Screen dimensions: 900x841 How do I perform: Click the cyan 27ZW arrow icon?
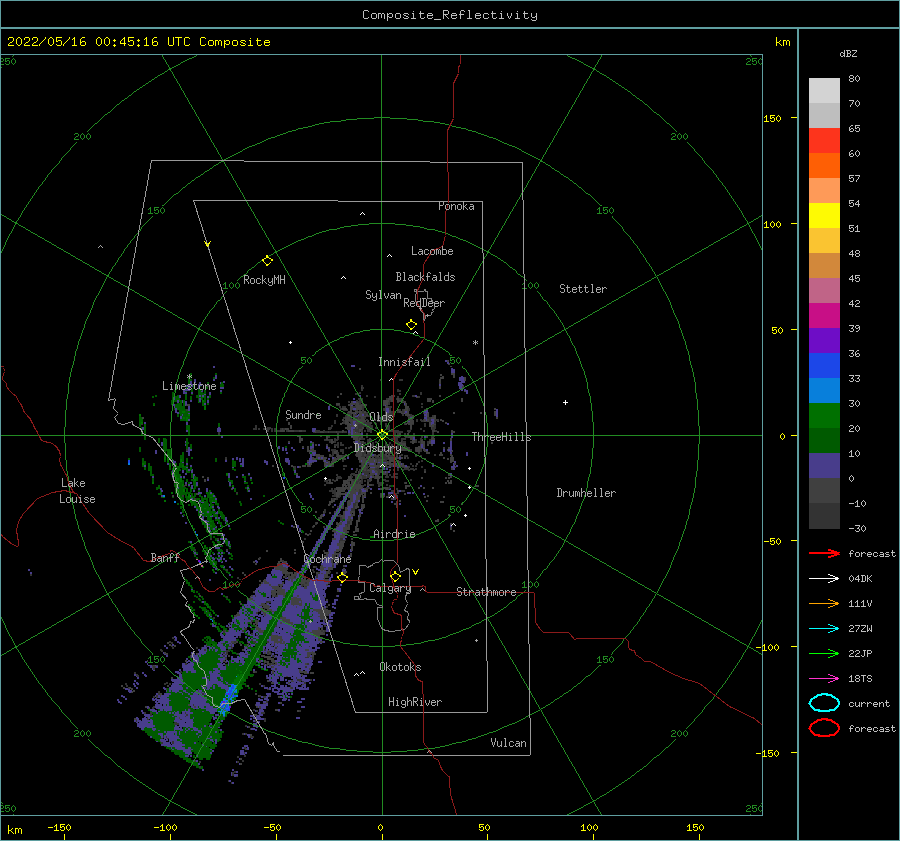[x=824, y=629]
